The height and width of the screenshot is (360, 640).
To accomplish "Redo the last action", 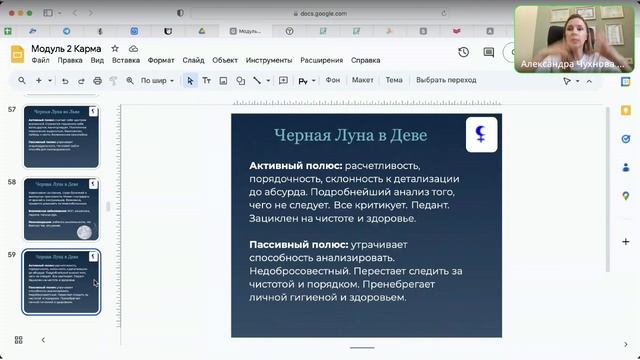I will 81,81.
